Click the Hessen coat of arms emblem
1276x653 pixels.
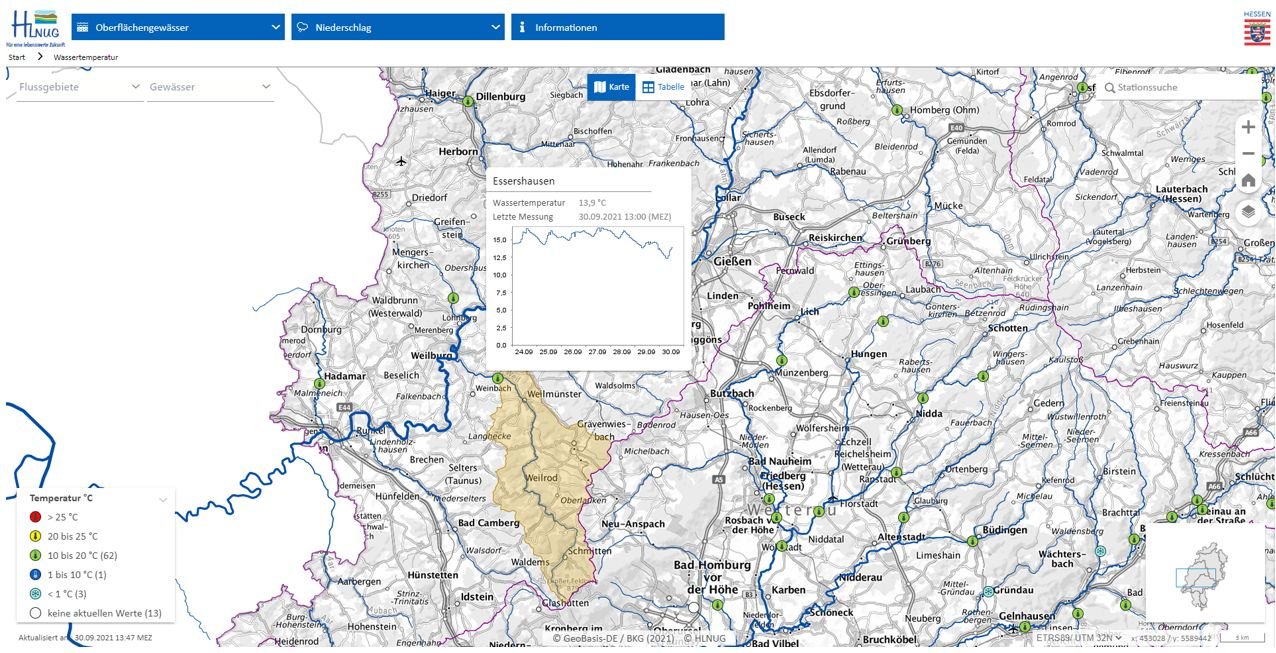[x=1256, y=29]
